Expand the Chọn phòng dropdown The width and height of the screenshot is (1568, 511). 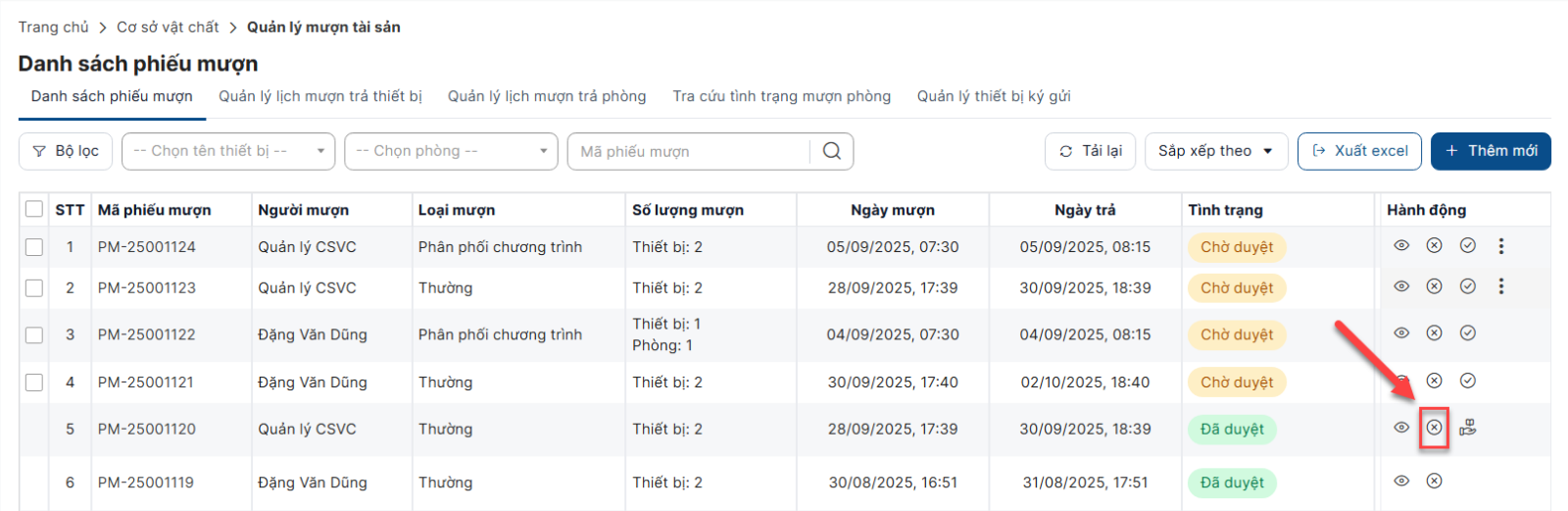click(451, 151)
